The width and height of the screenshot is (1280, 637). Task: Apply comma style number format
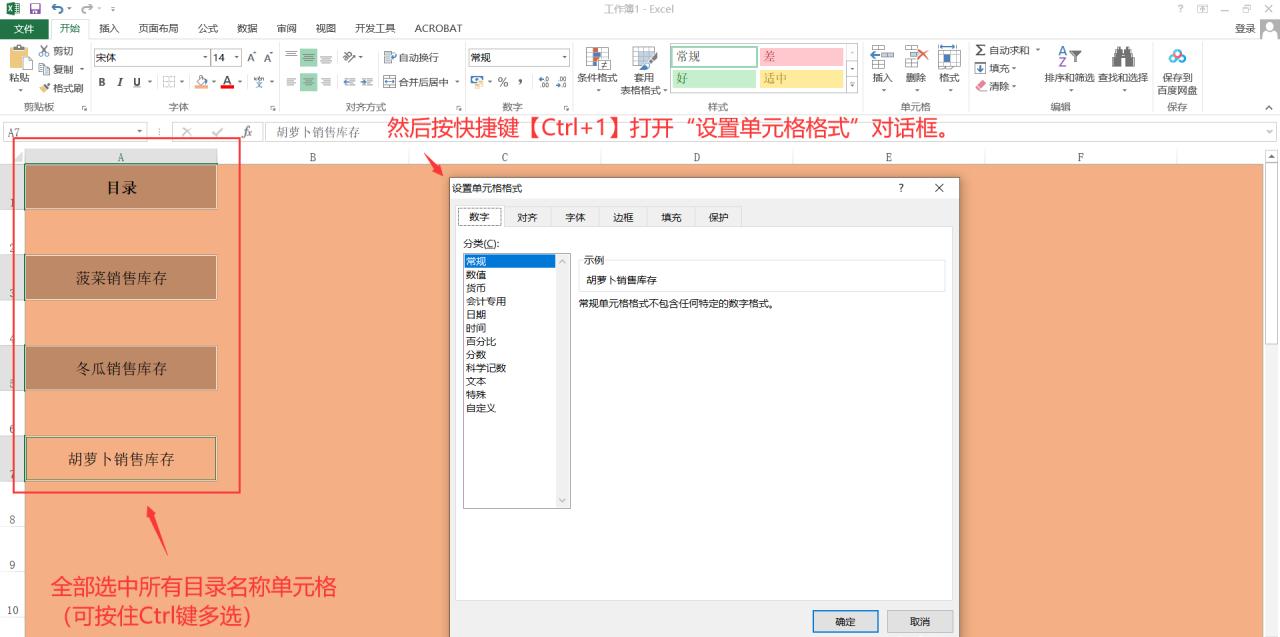click(521, 82)
